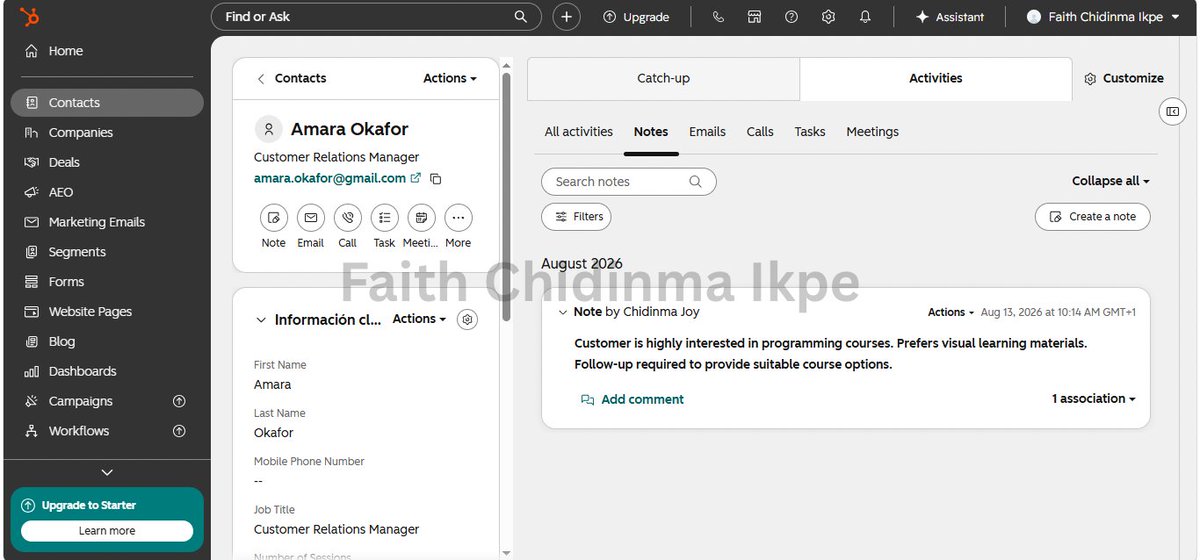Click the Task action icon
1200x560 pixels.
pyautogui.click(x=384, y=218)
